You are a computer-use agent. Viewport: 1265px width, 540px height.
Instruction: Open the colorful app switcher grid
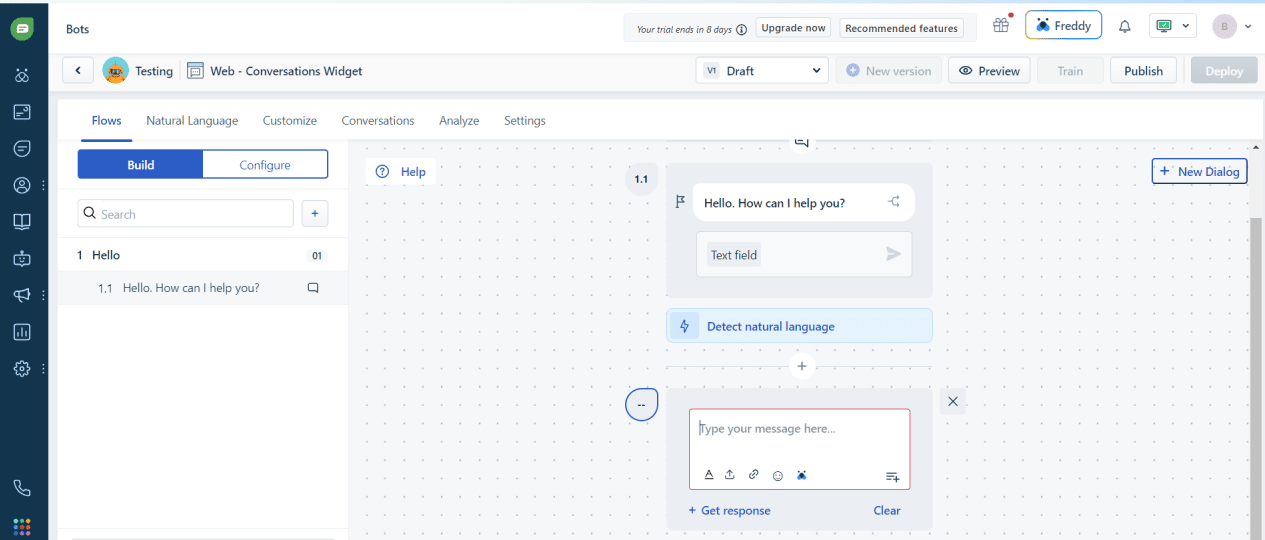point(22,526)
